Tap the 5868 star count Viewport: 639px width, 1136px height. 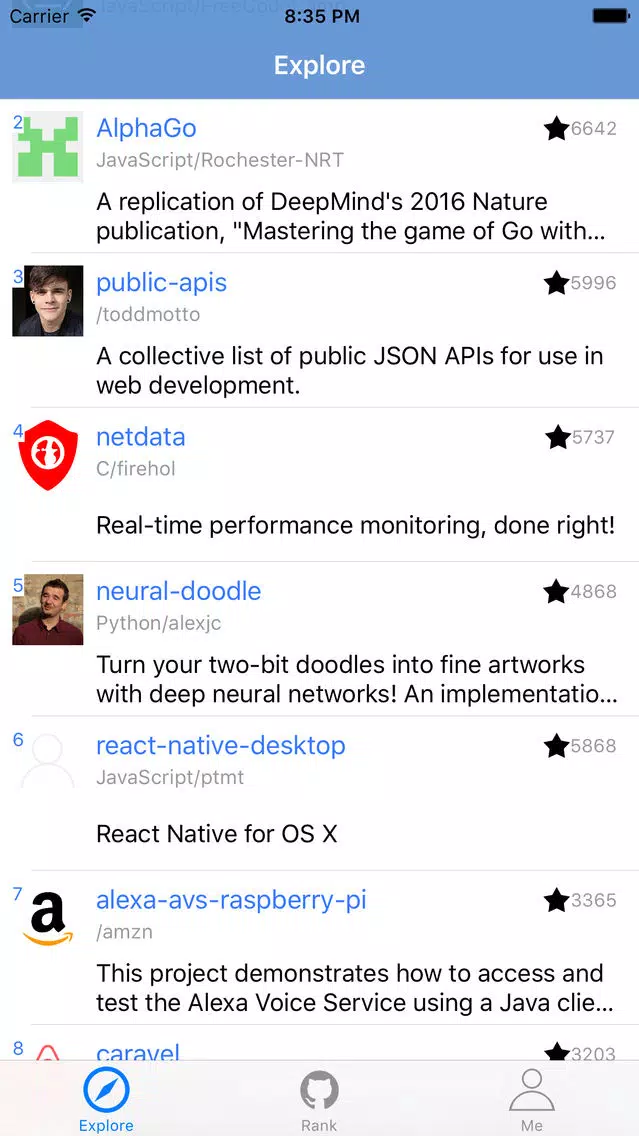click(x=593, y=746)
